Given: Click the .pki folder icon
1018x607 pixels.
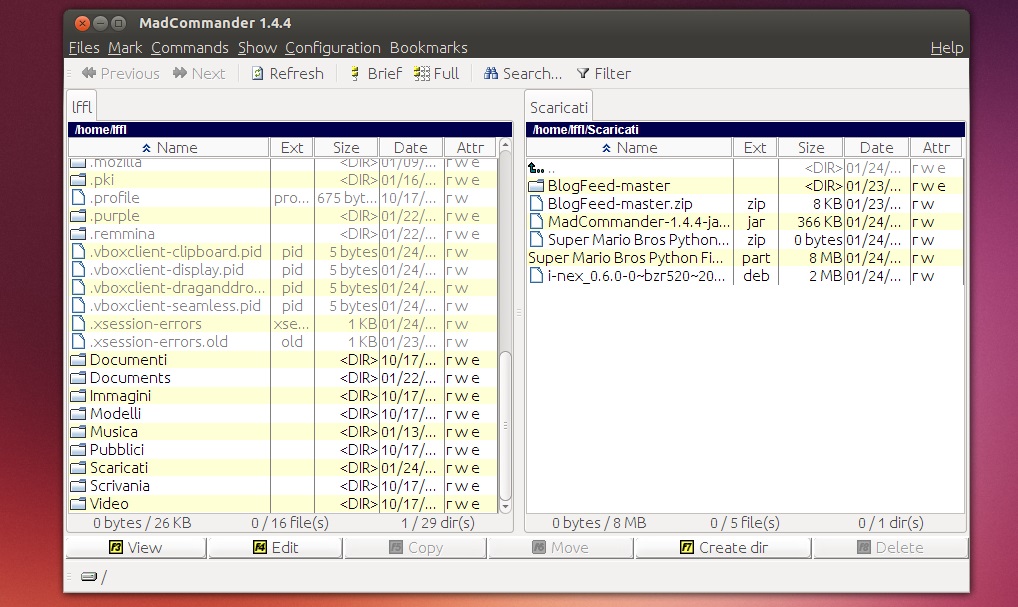Looking at the screenshot, I should tap(78, 180).
